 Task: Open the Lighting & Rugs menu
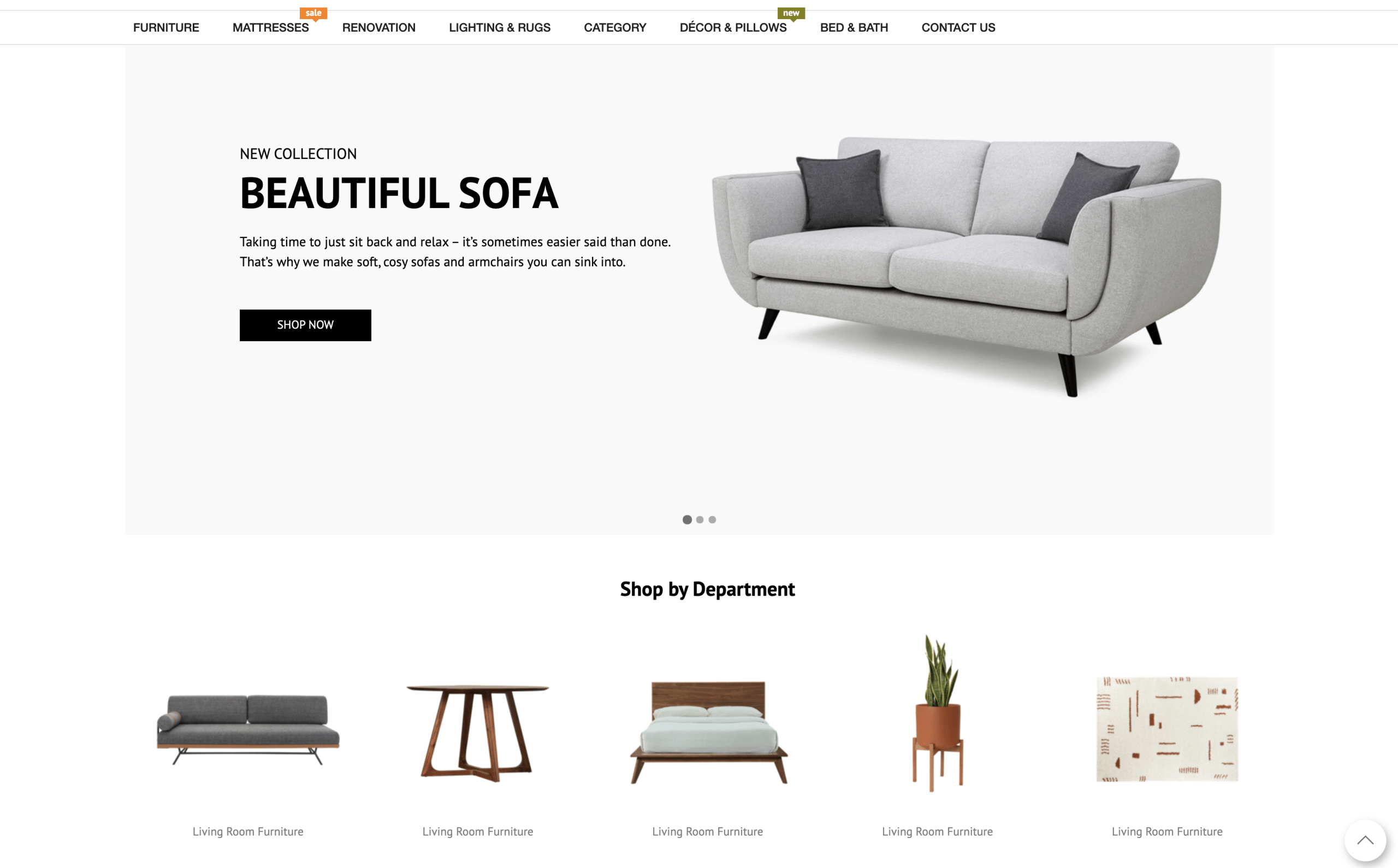coord(500,27)
